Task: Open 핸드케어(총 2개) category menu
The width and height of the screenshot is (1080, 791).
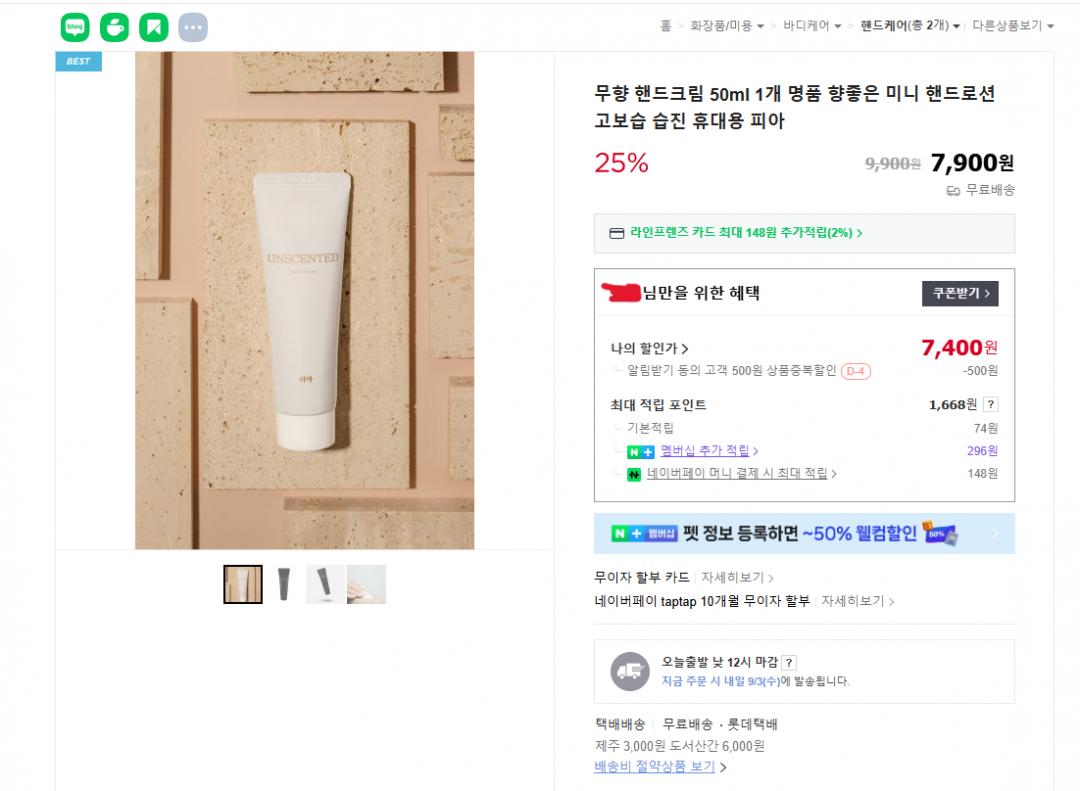Action: click(x=910, y=26)
